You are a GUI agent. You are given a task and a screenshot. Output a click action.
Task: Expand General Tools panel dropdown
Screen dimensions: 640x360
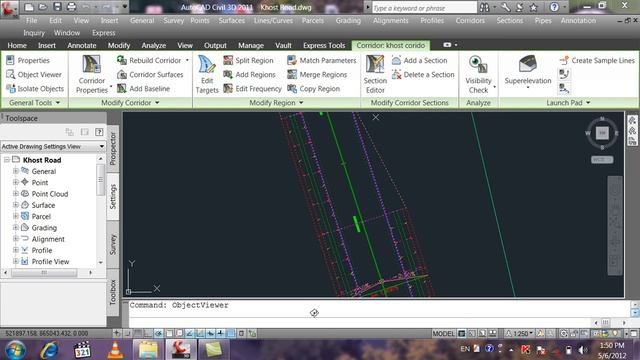pyautogui.click(x=58, y=103)
